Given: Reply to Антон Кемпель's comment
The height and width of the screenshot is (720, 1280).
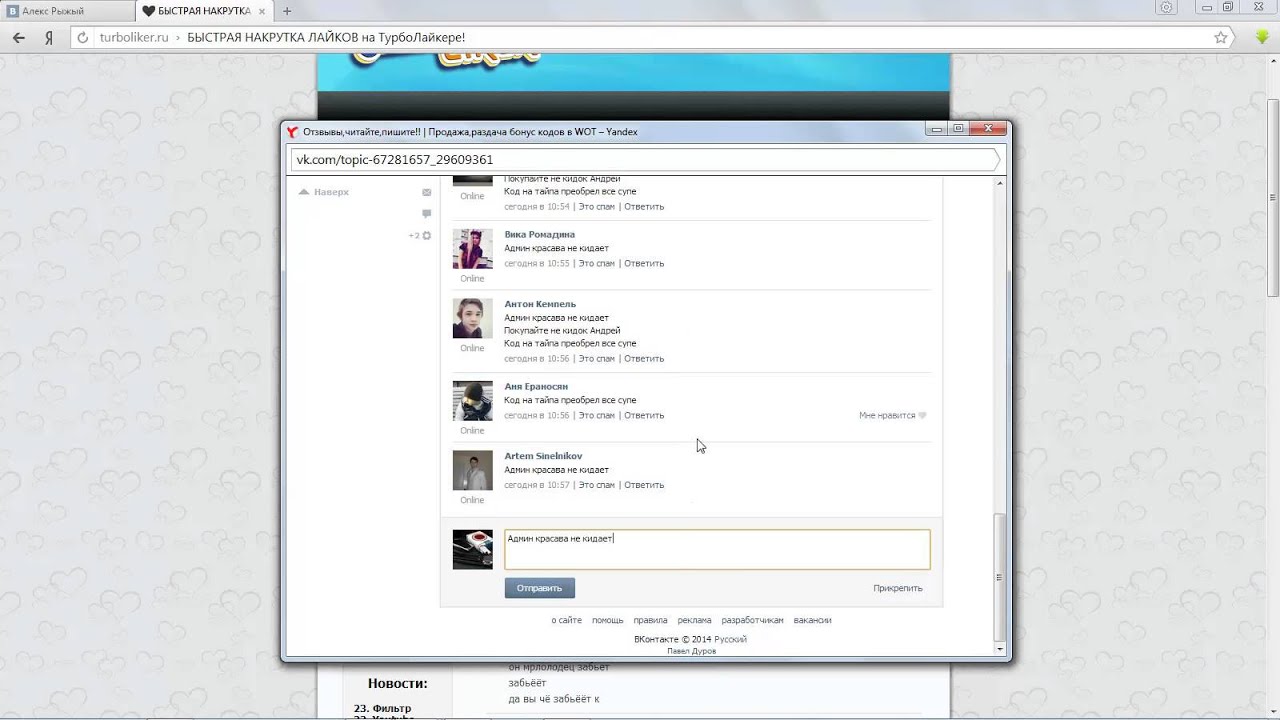Looking at the screenshot, I should click(x=644, y=359).
